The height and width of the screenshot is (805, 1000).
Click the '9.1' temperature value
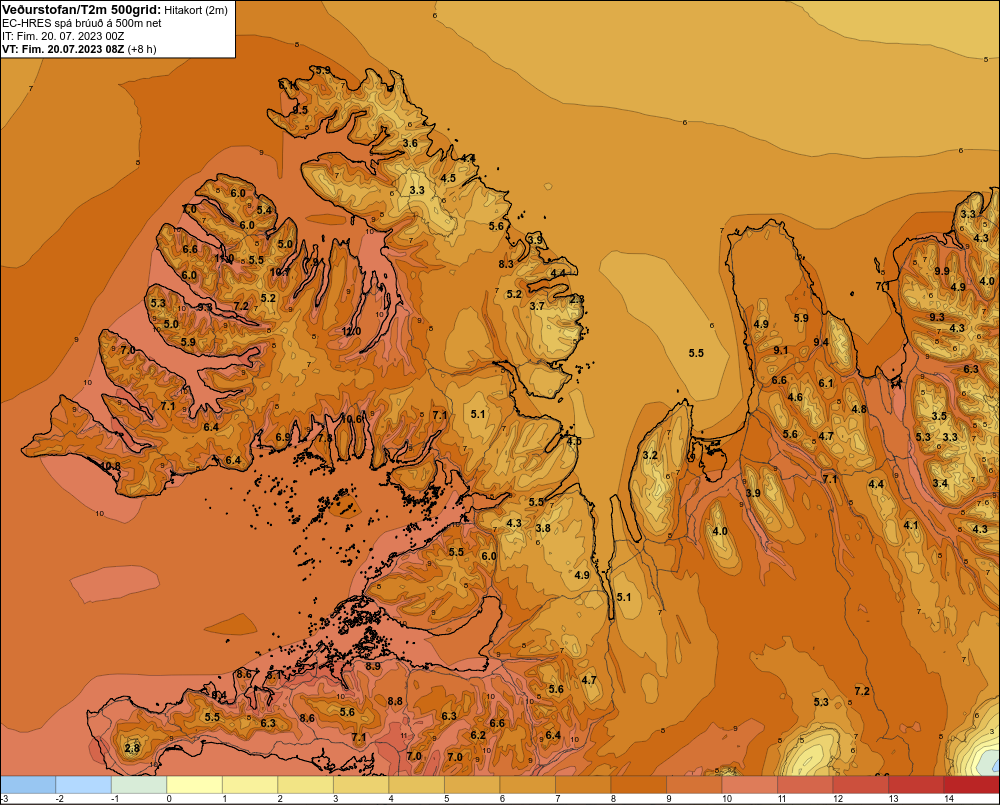[x=781, y=350]
